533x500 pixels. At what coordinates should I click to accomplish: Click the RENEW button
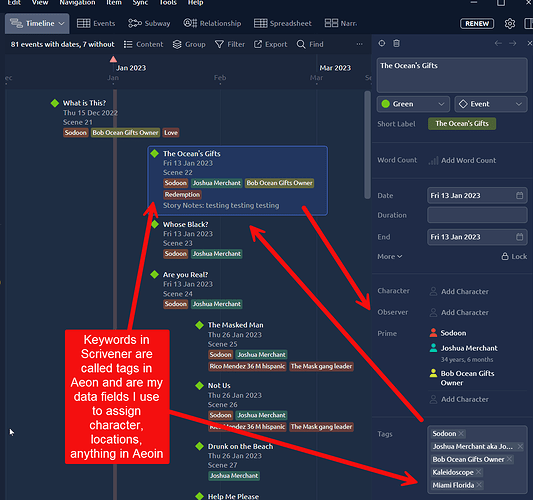[x=477, y=23]
